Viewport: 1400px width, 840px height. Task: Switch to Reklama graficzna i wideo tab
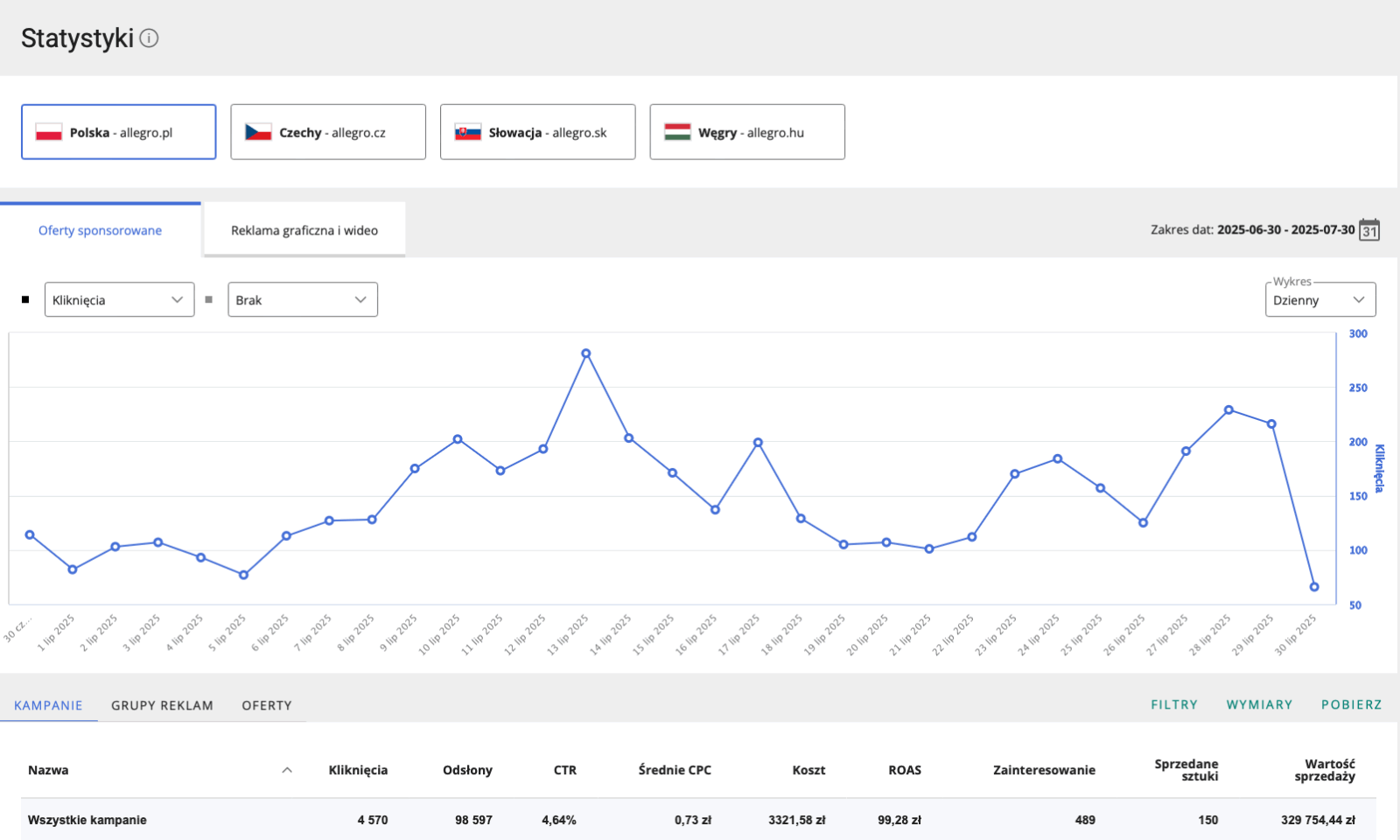click(x=304, y=230)
